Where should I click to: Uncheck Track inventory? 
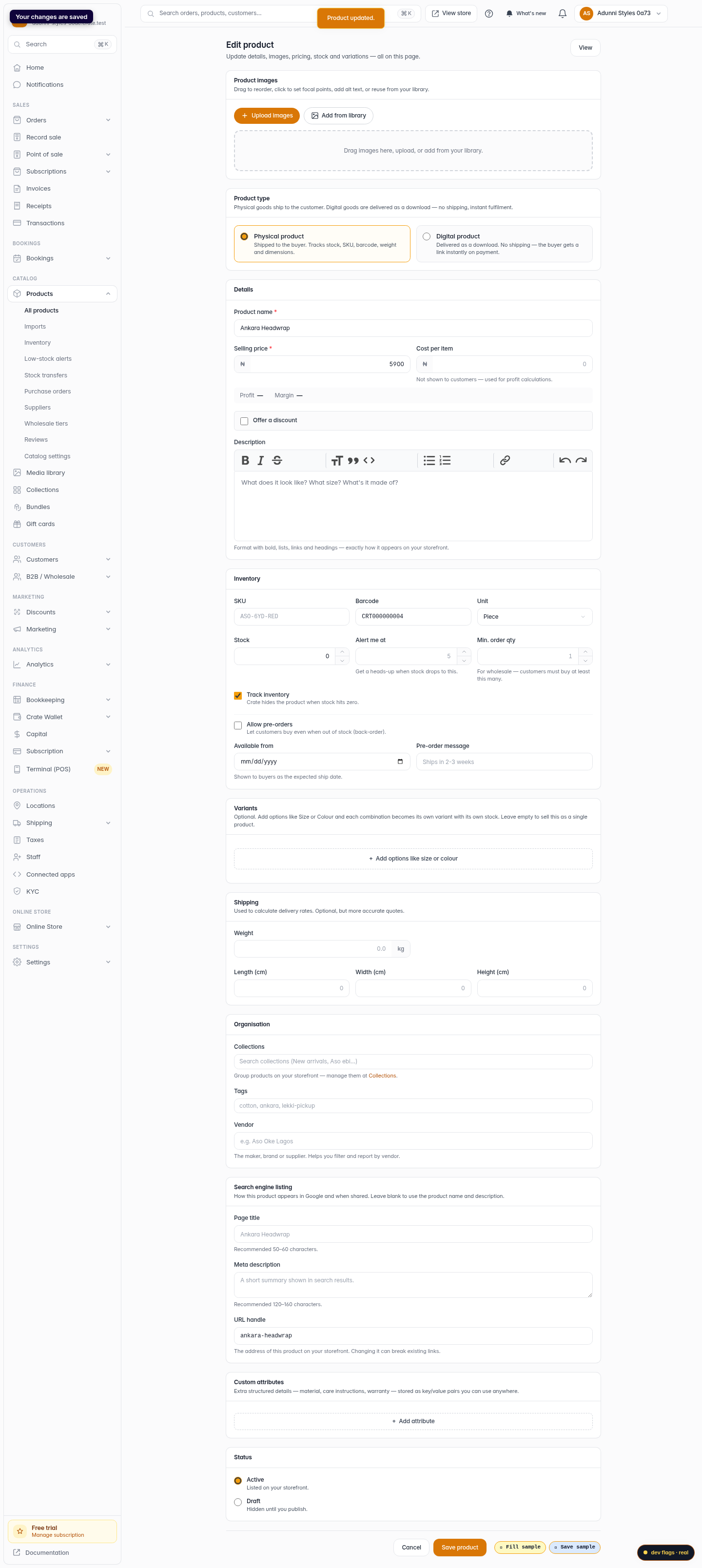point(238,695)
